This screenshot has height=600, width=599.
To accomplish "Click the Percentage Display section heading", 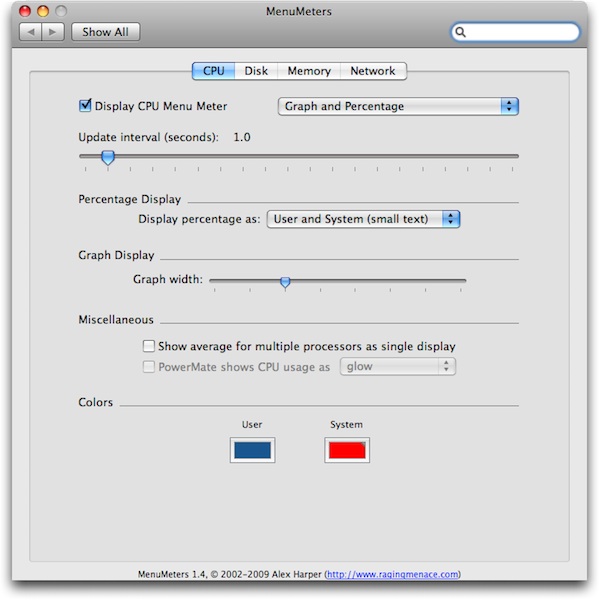I will pos(129,199).
